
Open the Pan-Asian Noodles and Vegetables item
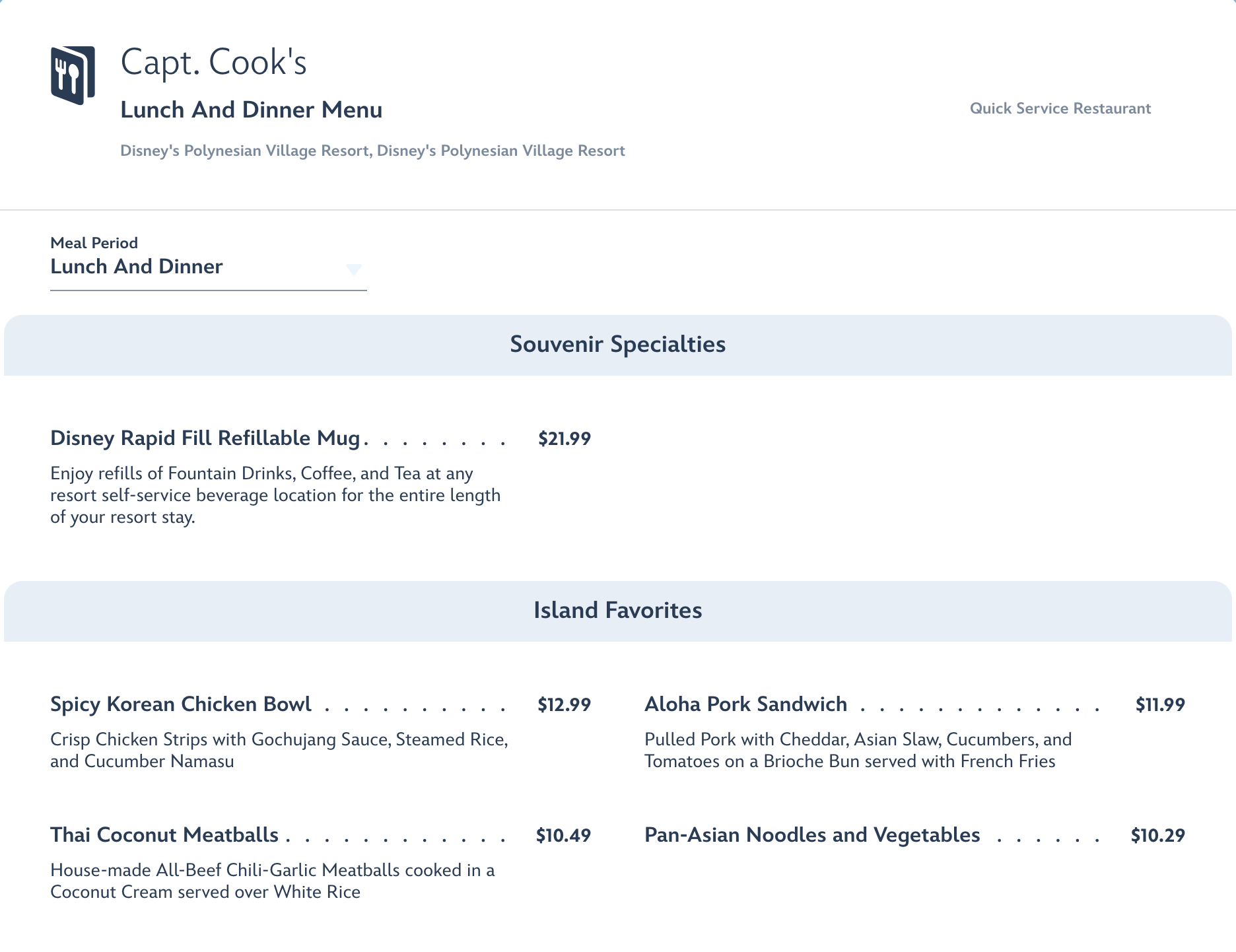[x=812, y=835]
